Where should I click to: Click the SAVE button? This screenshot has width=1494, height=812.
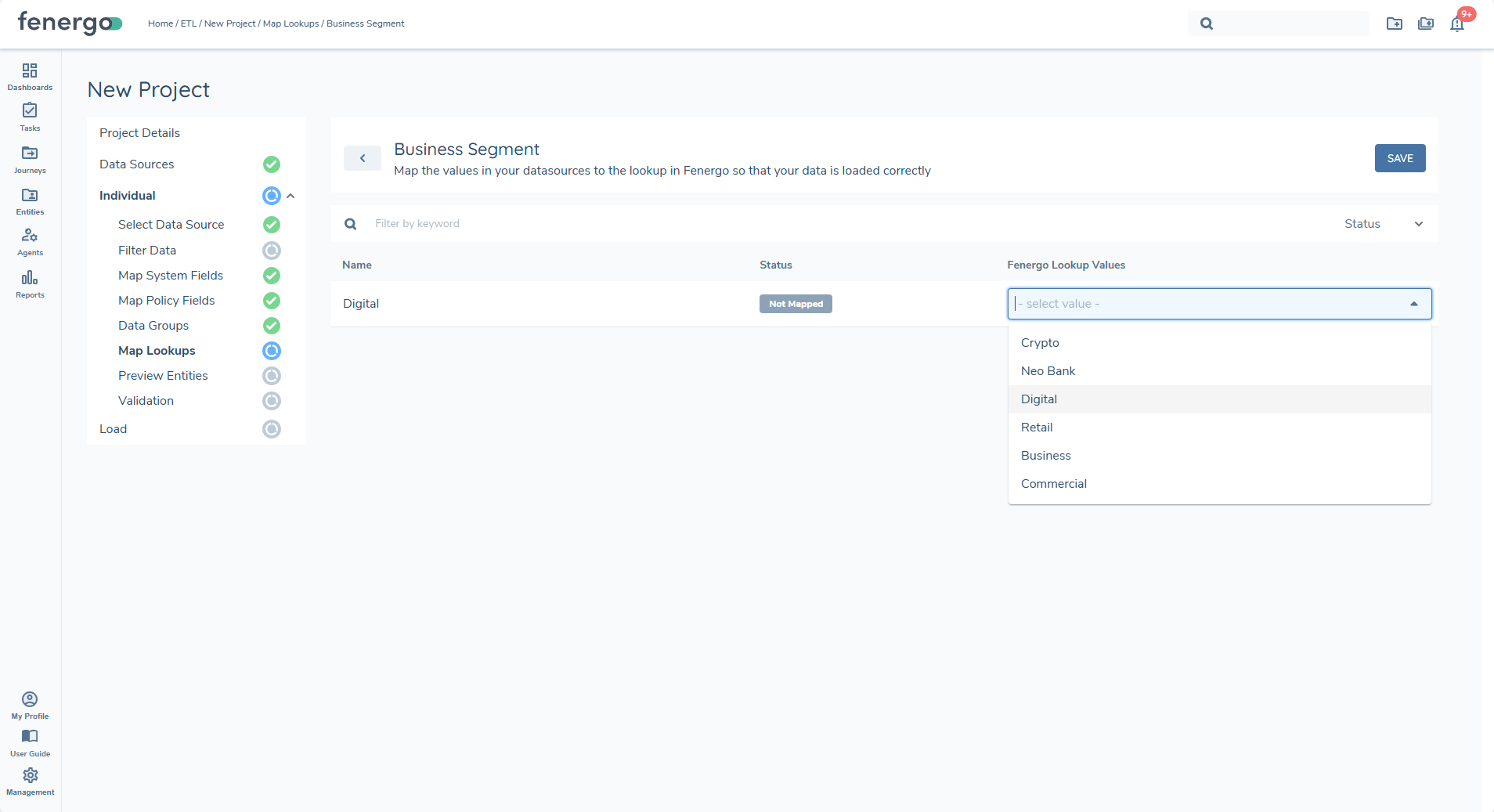coord(1399,158)
